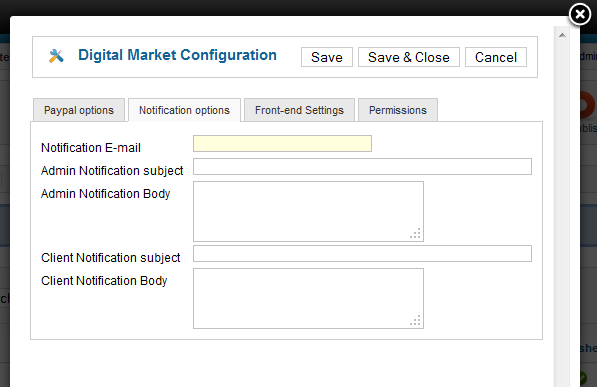Click the Admin Notification subject label
Viewport: 597px width, 387px height.
coord(112,171)
